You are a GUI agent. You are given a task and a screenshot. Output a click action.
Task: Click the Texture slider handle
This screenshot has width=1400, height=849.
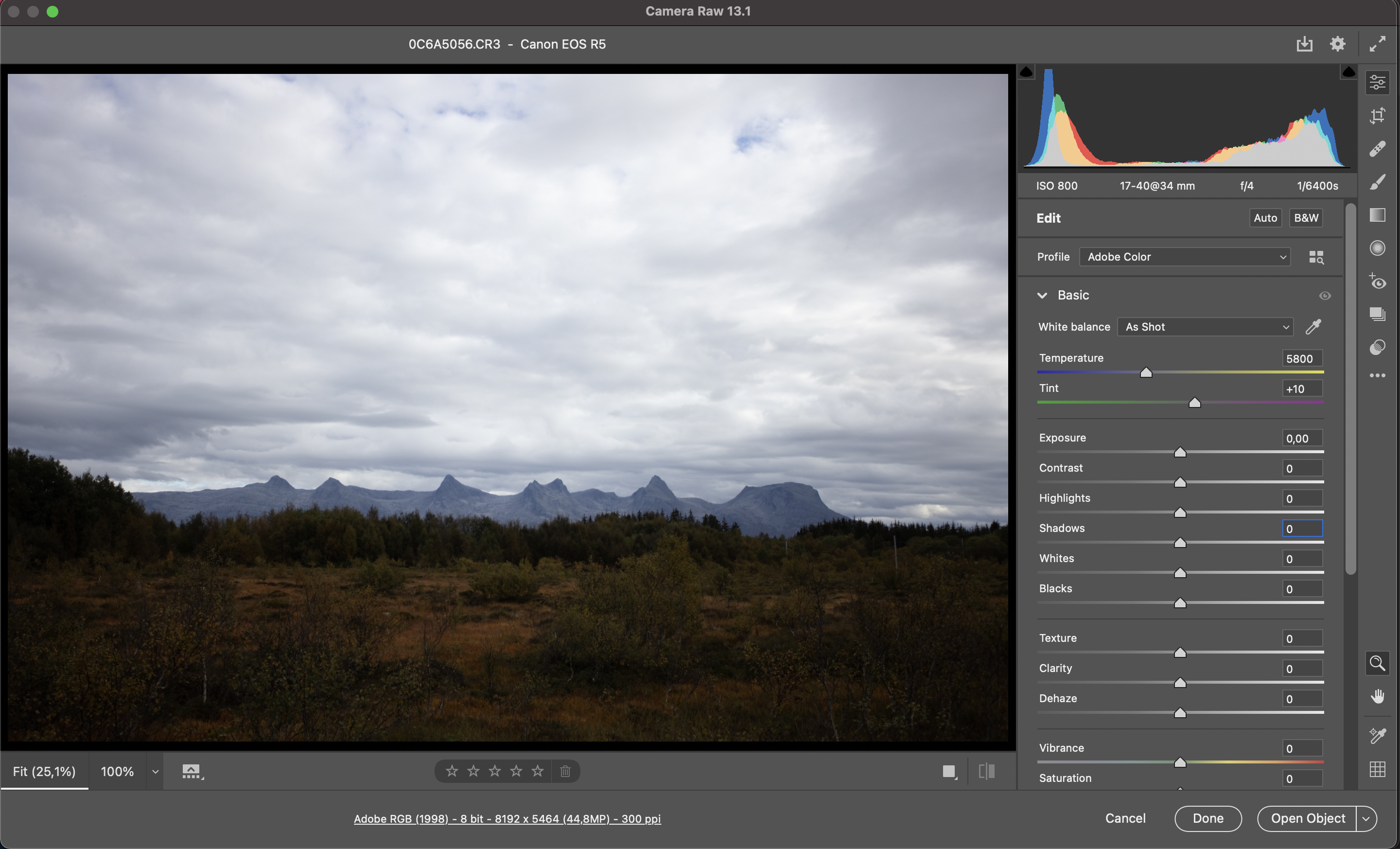[x=1180, y=653]
